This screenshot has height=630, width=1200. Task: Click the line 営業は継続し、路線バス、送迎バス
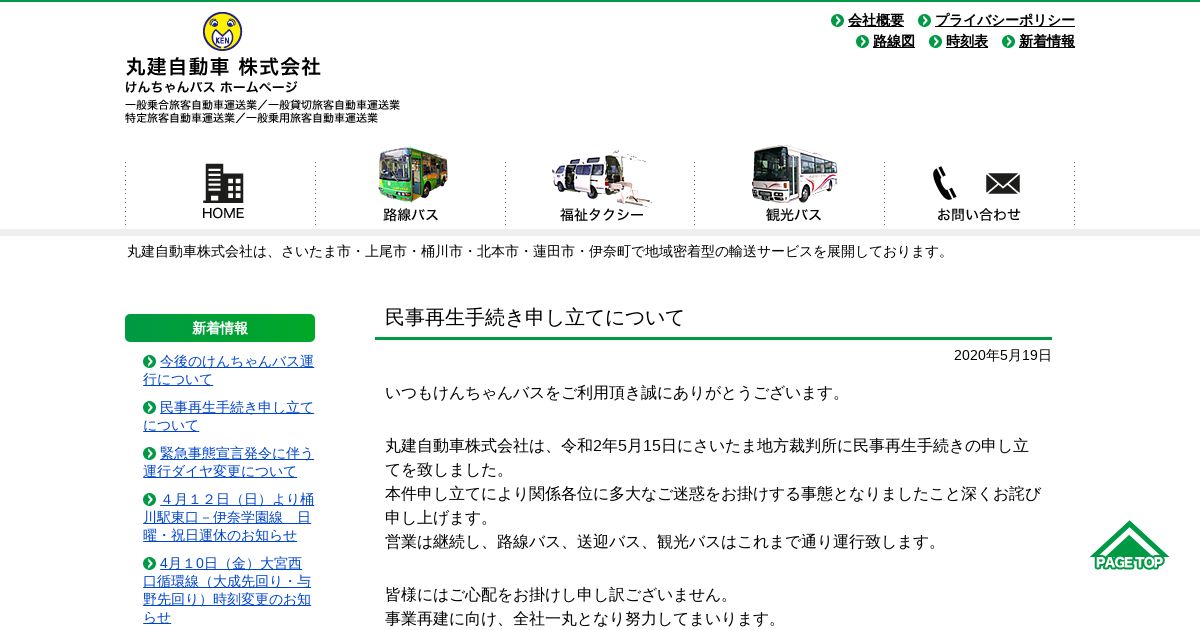(x=664, y=542)
